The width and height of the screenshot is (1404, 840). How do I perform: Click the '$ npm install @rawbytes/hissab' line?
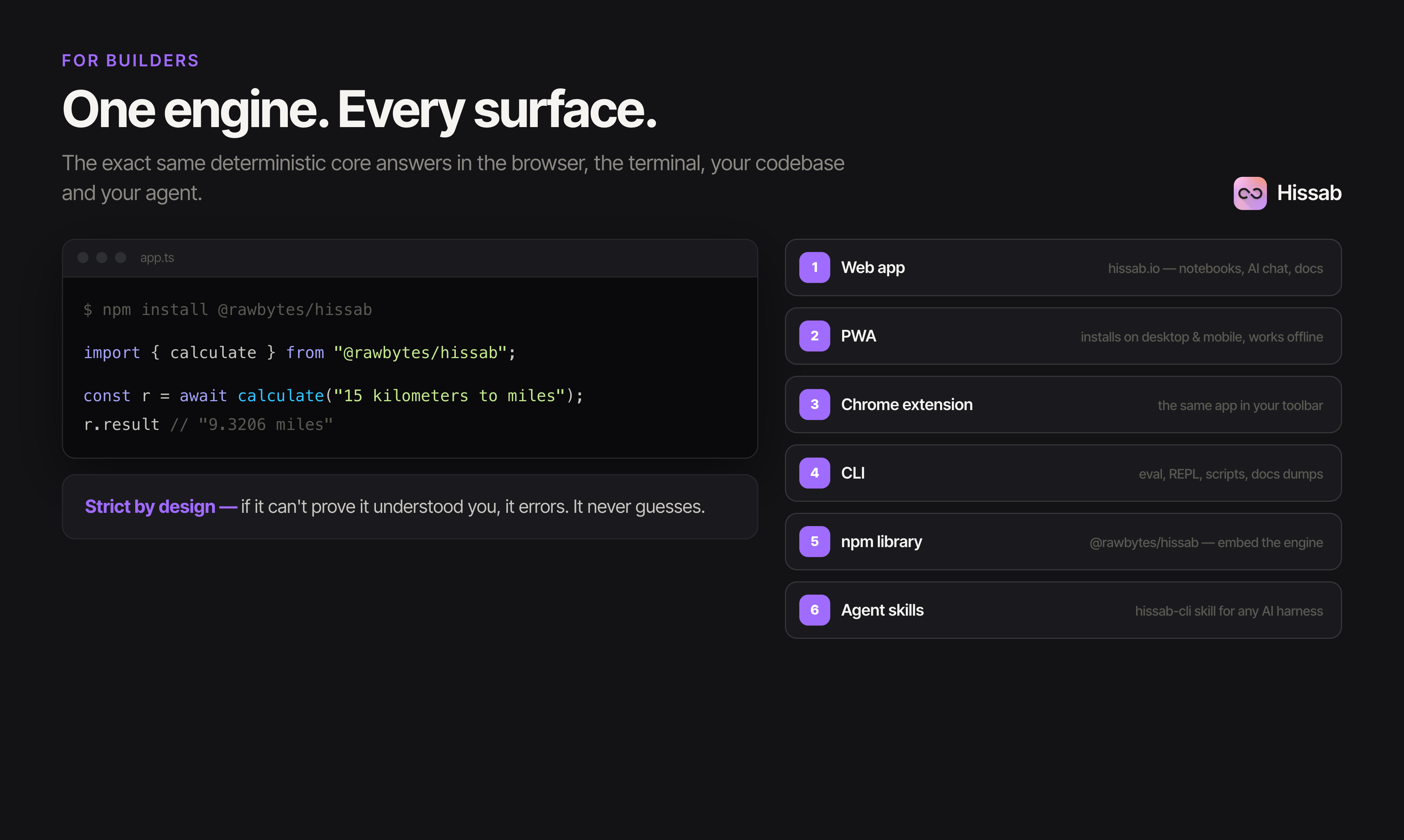[x=228, y=309]
